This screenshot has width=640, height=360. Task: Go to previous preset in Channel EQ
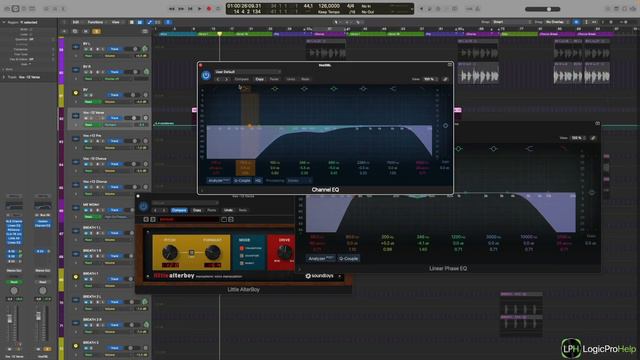[218, 79]
